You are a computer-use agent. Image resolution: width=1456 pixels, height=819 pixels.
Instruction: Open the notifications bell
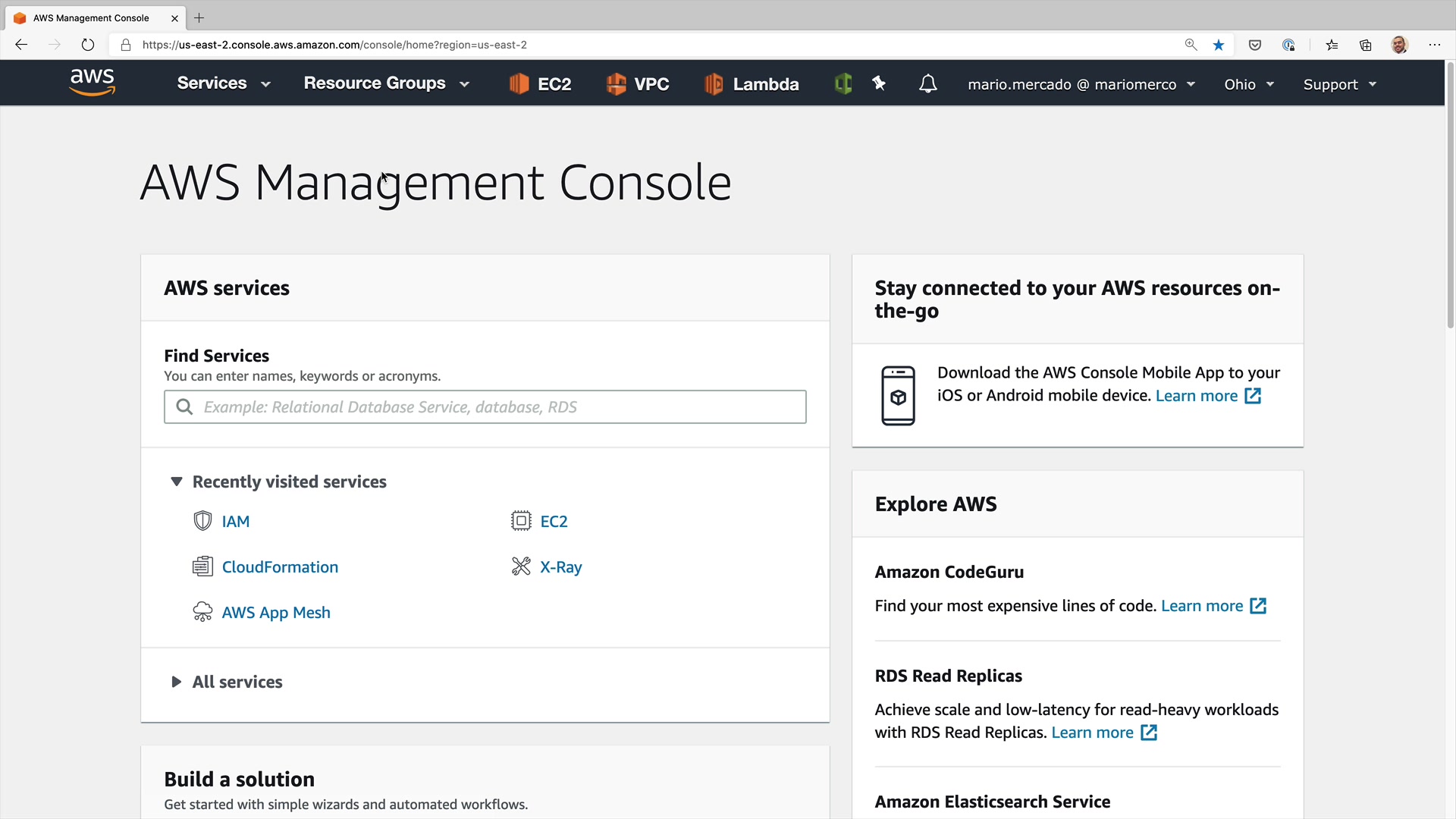pyautogui.click(x=927, y=83)
